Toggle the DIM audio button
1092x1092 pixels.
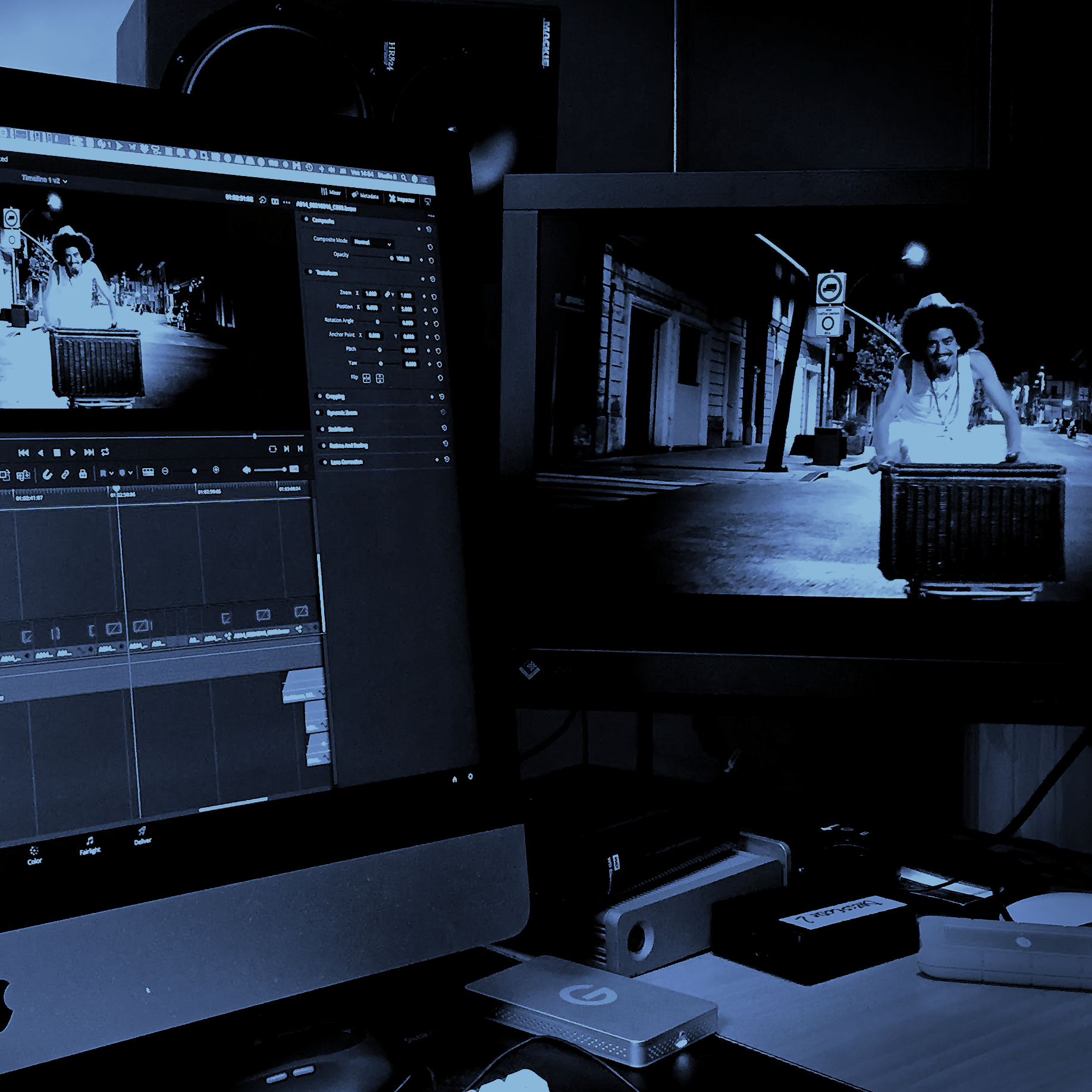(294, 469)
